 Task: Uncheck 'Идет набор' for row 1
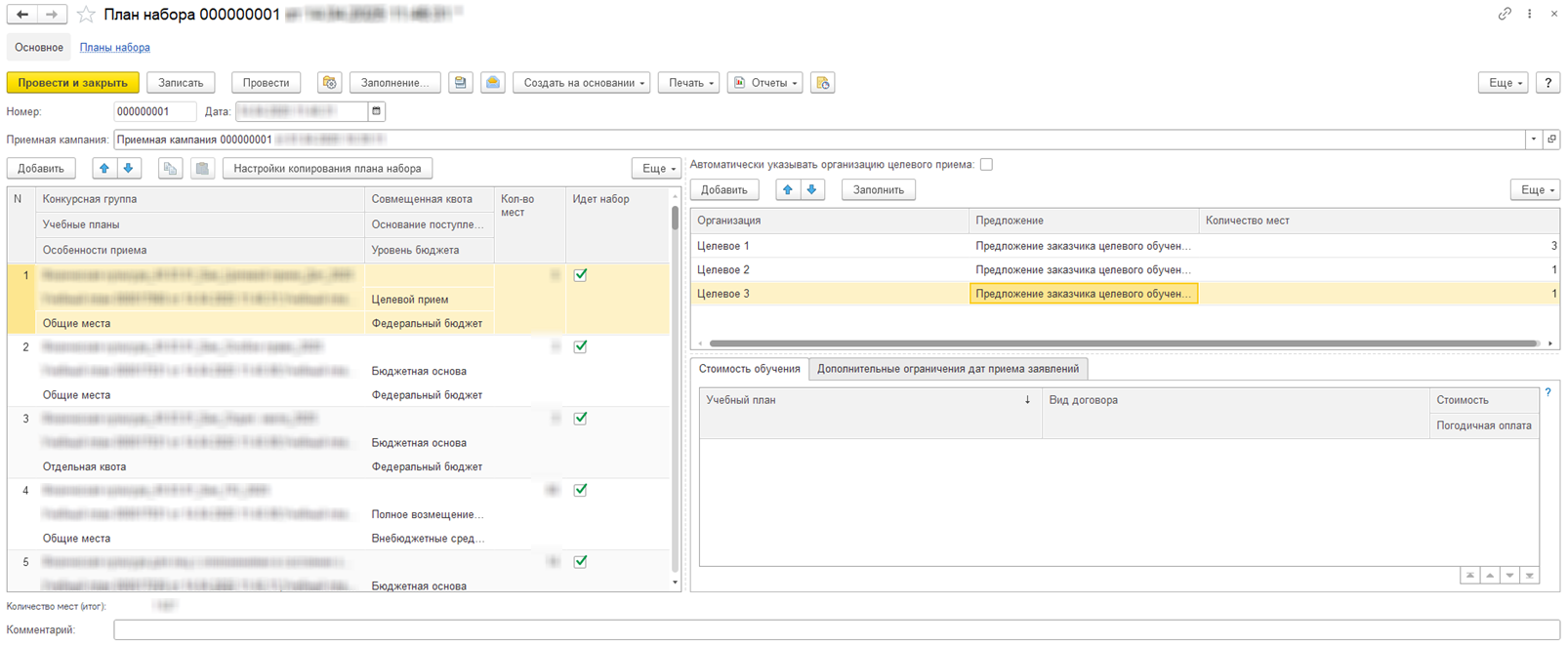(x=580, y=275)
